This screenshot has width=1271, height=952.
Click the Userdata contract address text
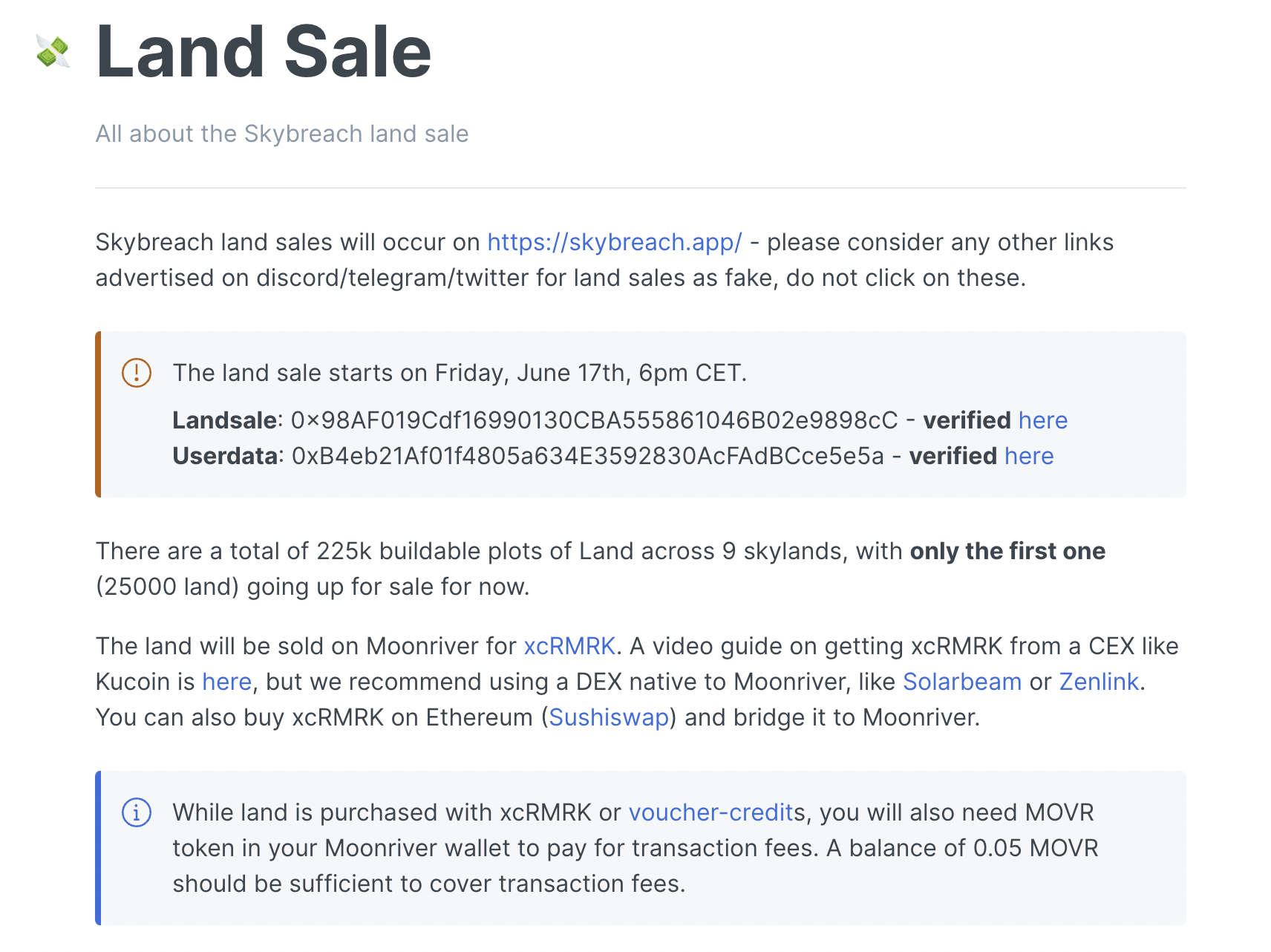coord(588,456)
